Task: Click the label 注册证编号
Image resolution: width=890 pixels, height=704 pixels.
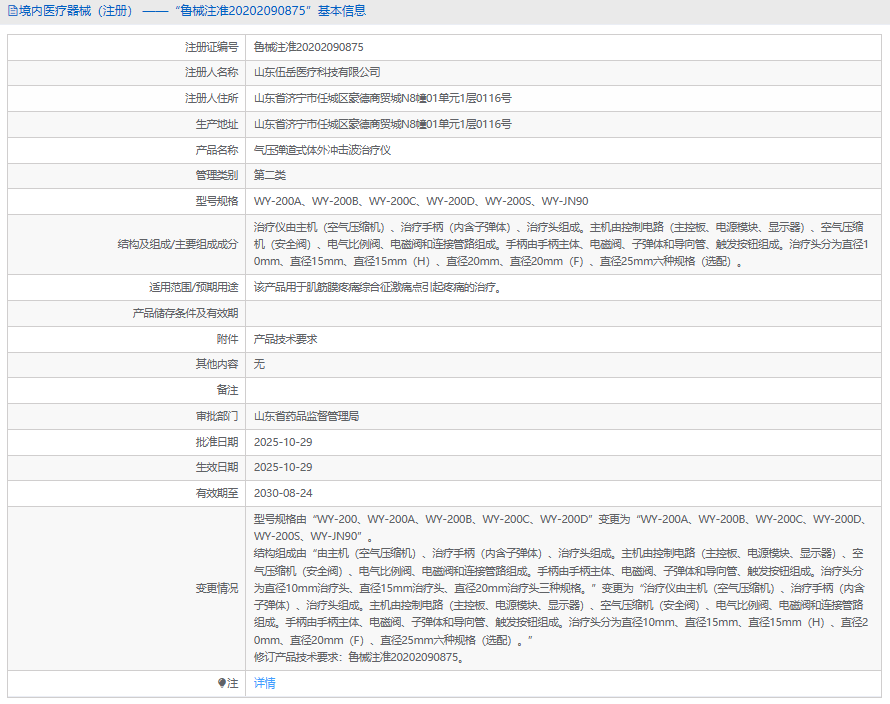Action: coord(212,47)
